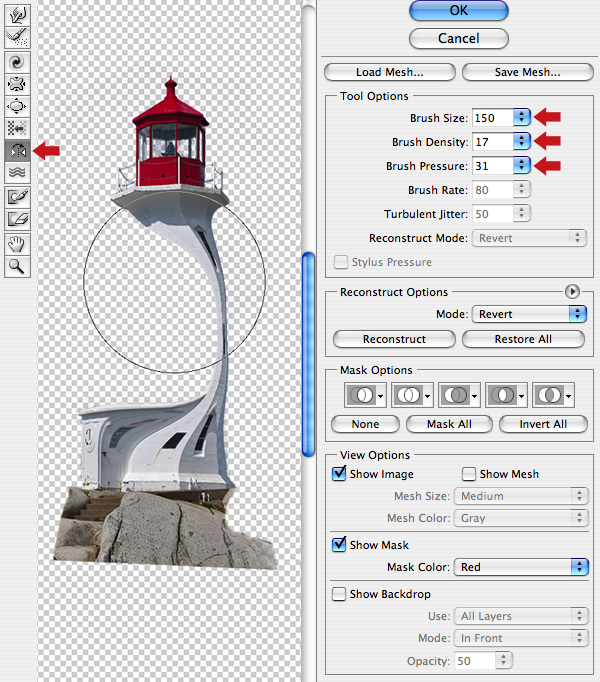
Task: Select the Pucker tool
Action: coord(17,84)
